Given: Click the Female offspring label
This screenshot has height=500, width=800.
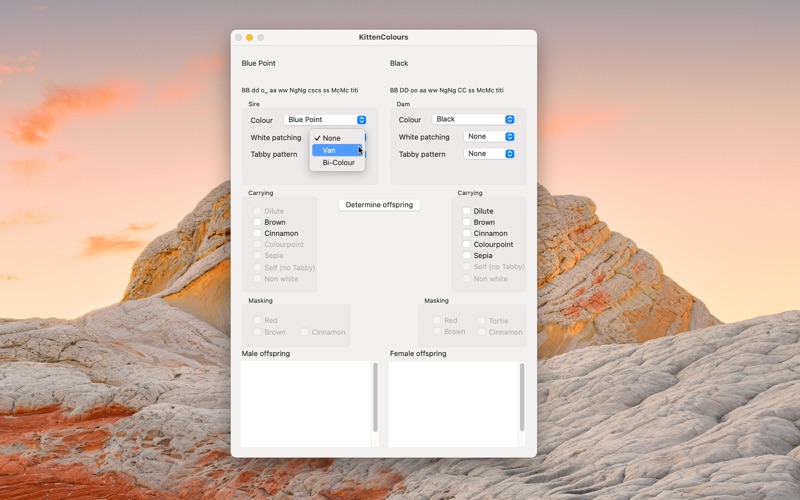Looking at the screenshot, I should [x=418, y=353].
